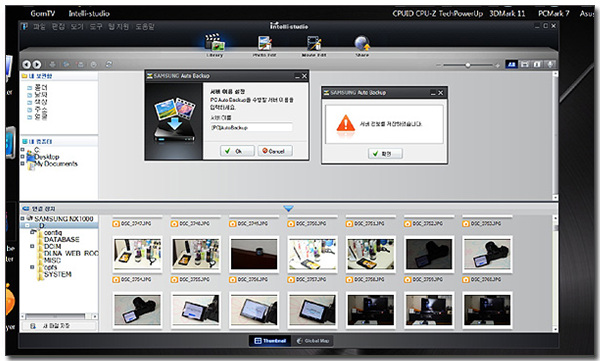Click the server name field containing PCAutoBackup
The image size is (600, 361).
click(251, 127)
